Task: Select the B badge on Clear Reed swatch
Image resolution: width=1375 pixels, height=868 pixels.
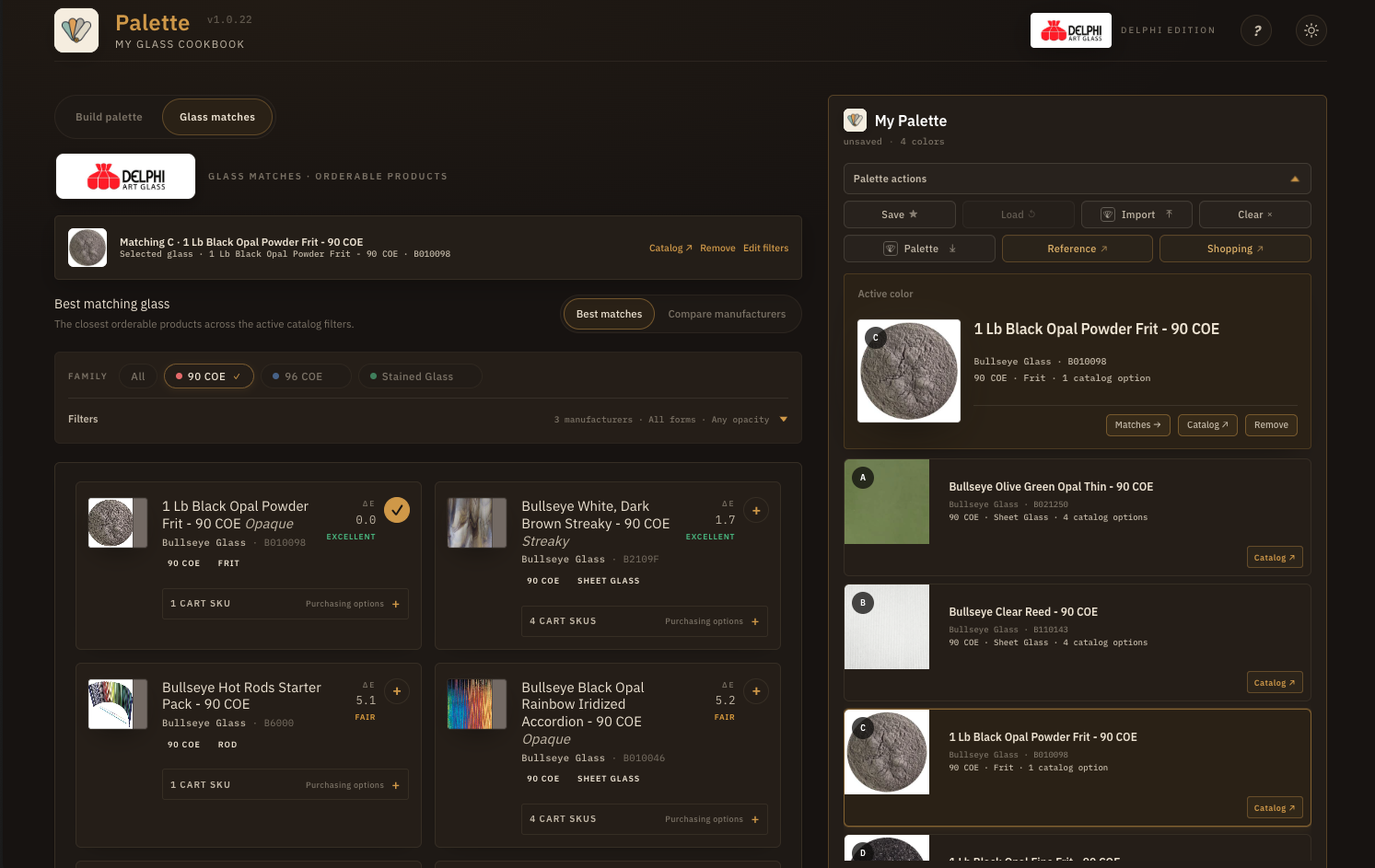Action: [863, 603]
